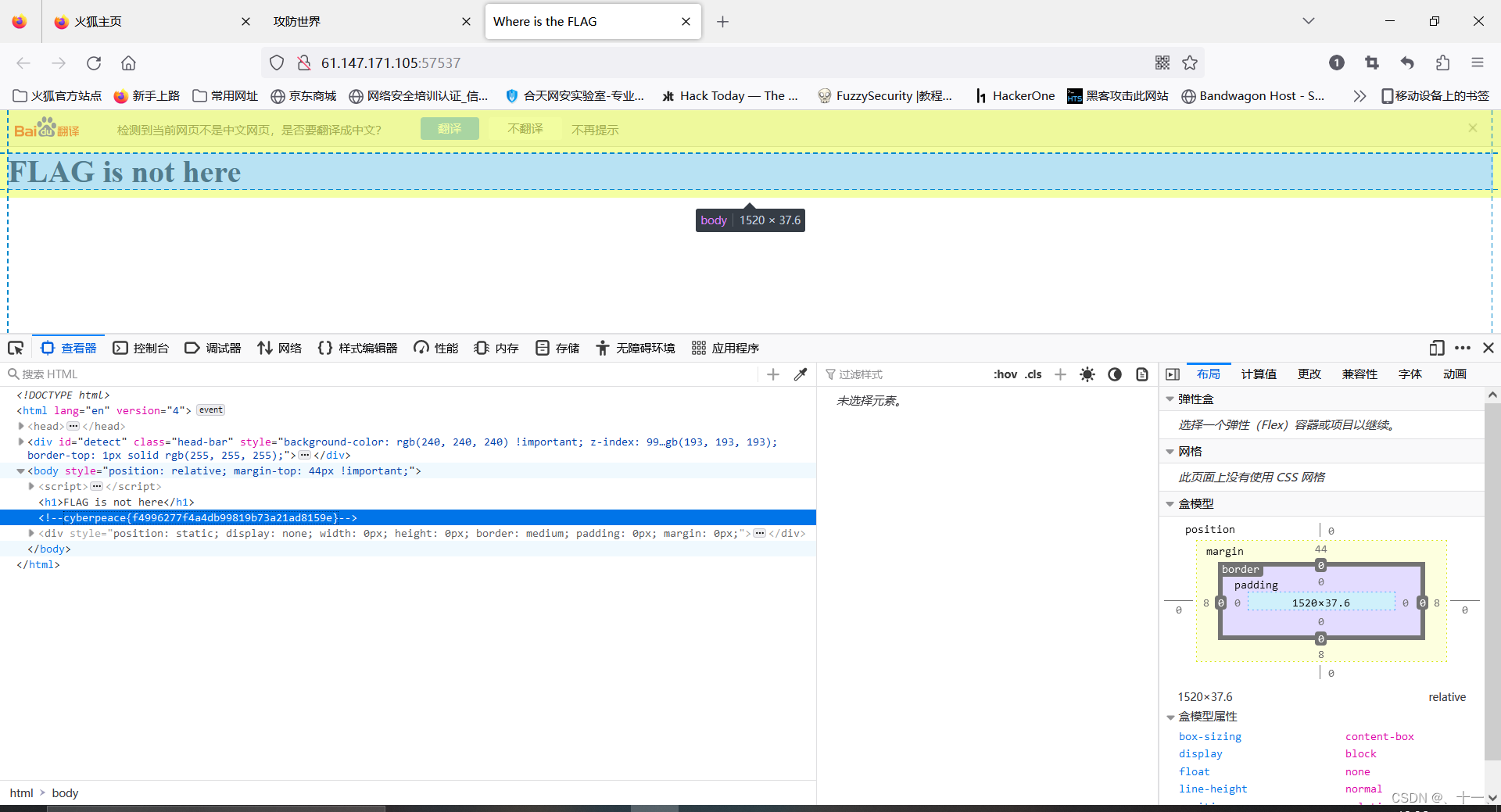Viewport: 1501px width, 812px height.
Task: List all tabs dropdown arrow
Action: (1309, 21)
